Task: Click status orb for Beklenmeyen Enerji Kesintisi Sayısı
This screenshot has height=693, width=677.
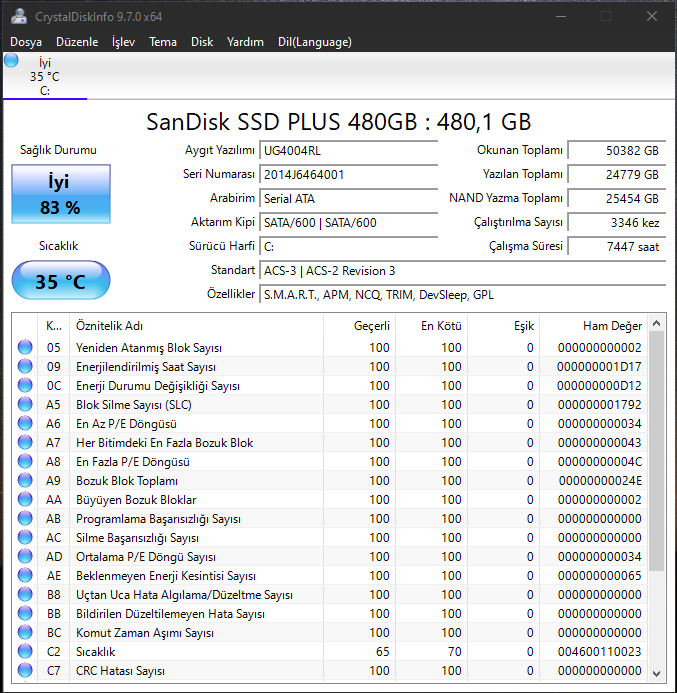Action: click(x=25, y=575)
